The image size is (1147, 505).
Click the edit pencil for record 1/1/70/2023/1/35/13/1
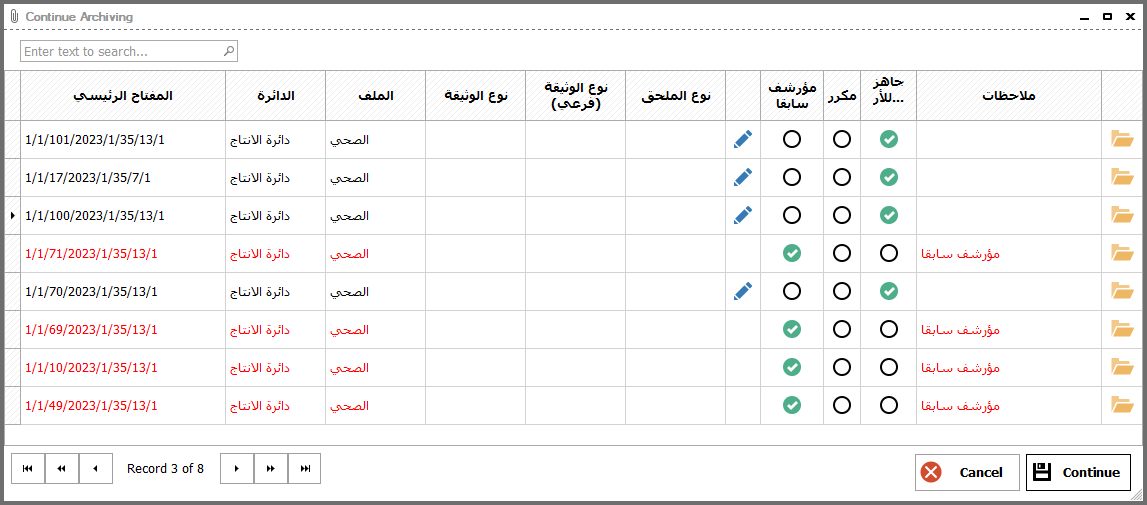742,291
